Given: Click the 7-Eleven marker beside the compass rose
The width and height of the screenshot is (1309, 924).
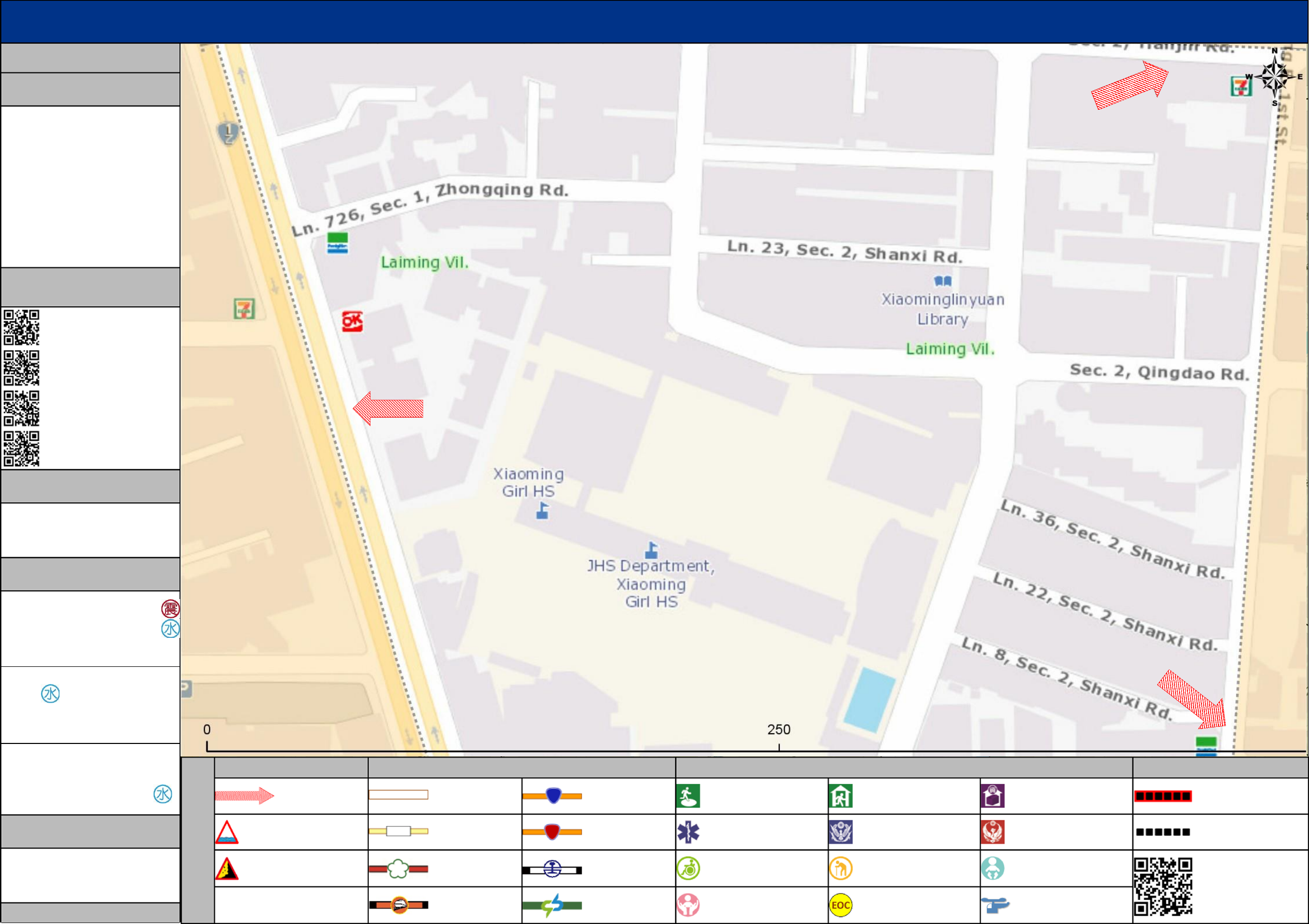Looking at the screenshot, I should tap(1241, 86).
